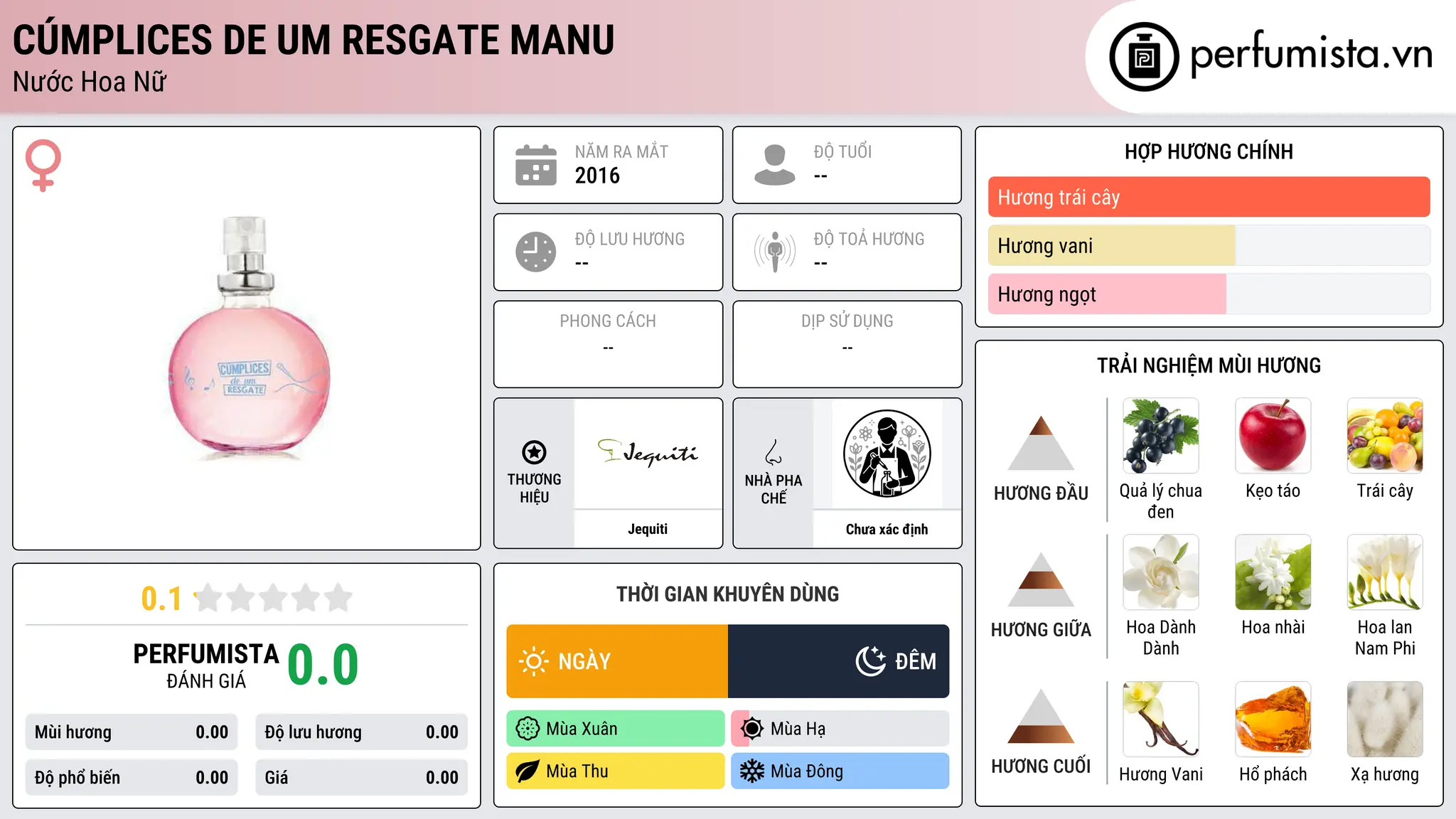
Task: Click the Hương giữa pyramid icon
Action: click(1041, 579)
